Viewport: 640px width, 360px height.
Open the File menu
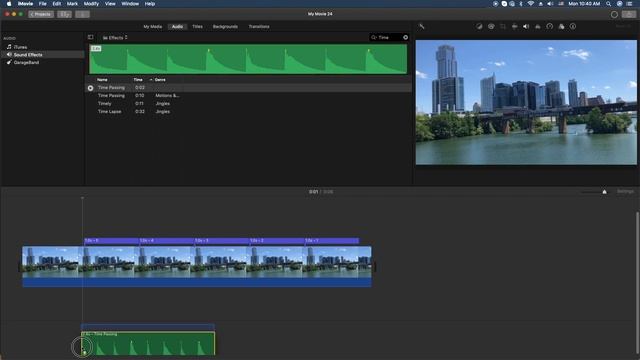click(42, 4)
